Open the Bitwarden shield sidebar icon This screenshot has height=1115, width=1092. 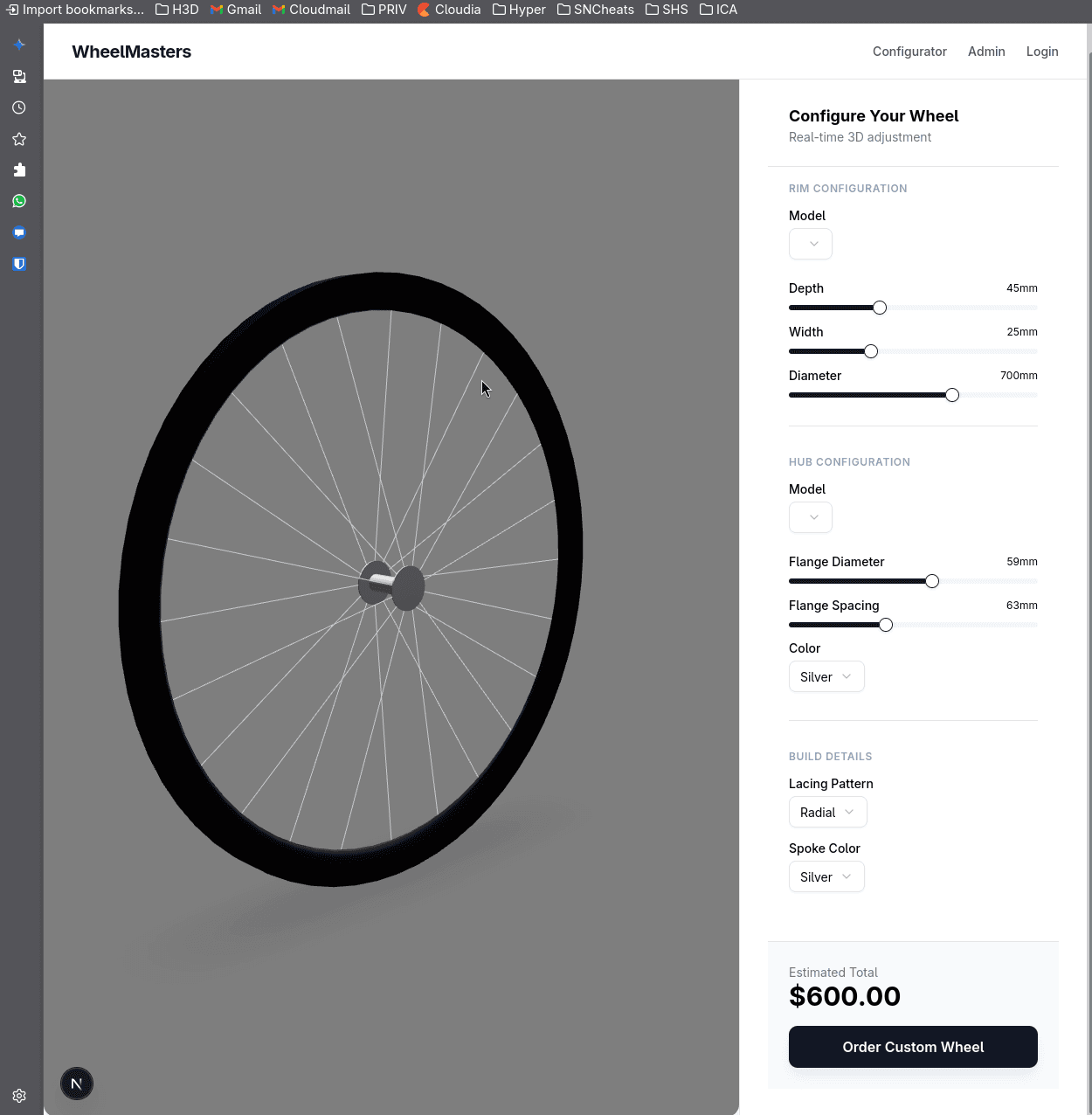(19, 264)
